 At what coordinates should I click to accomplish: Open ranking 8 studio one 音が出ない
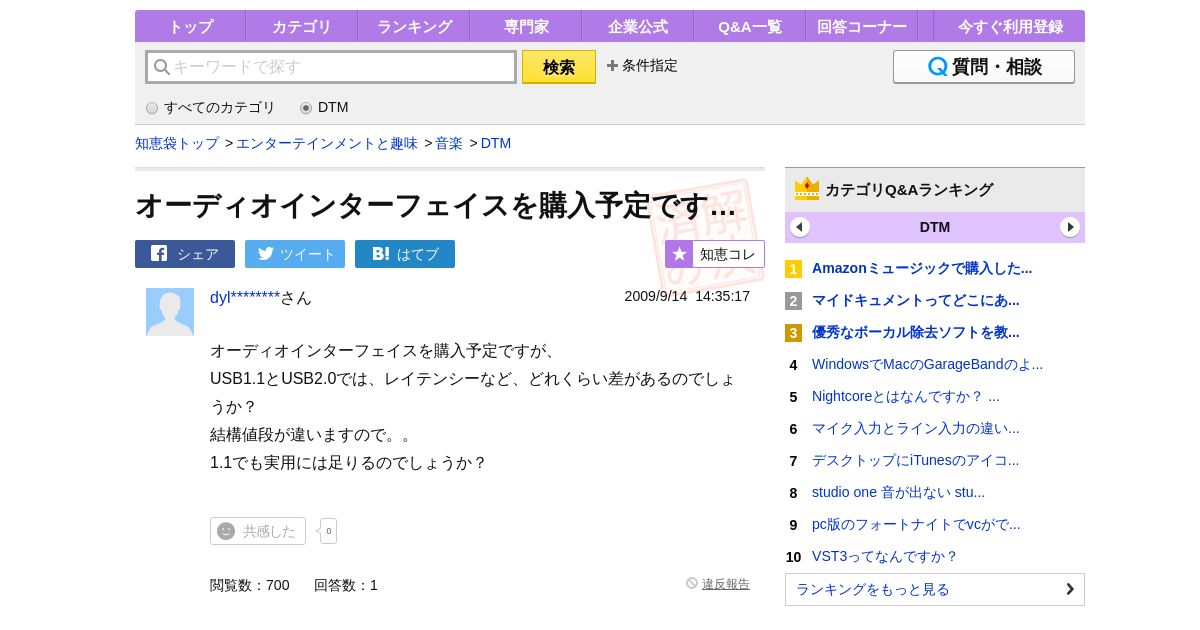898,492
